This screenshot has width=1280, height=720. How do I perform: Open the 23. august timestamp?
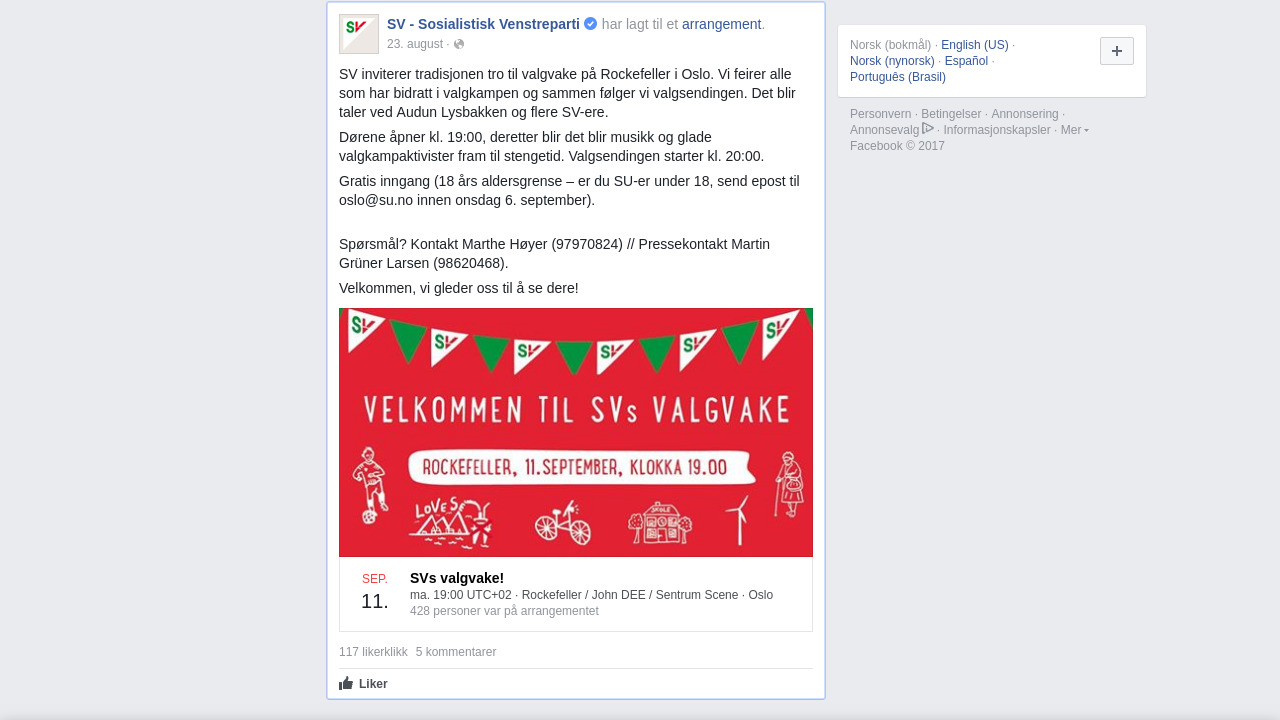click(x=415, y=44)
